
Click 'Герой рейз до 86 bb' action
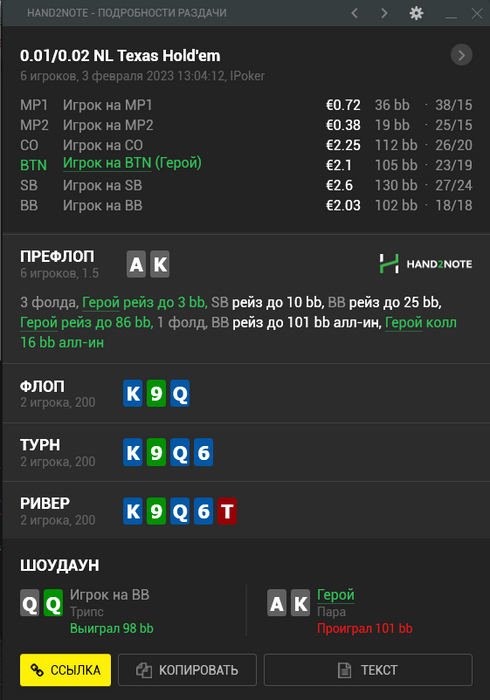(87, 322)
